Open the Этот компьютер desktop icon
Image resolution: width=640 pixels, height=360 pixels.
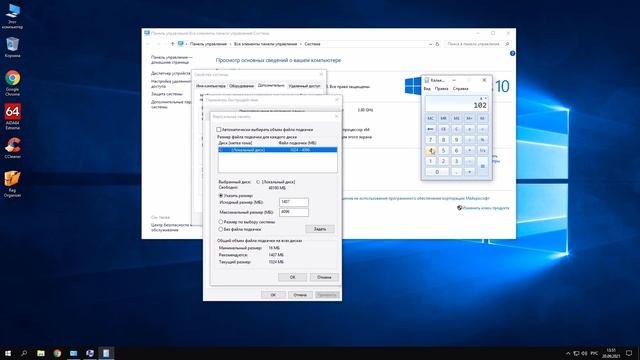click(x=12, y=16)
